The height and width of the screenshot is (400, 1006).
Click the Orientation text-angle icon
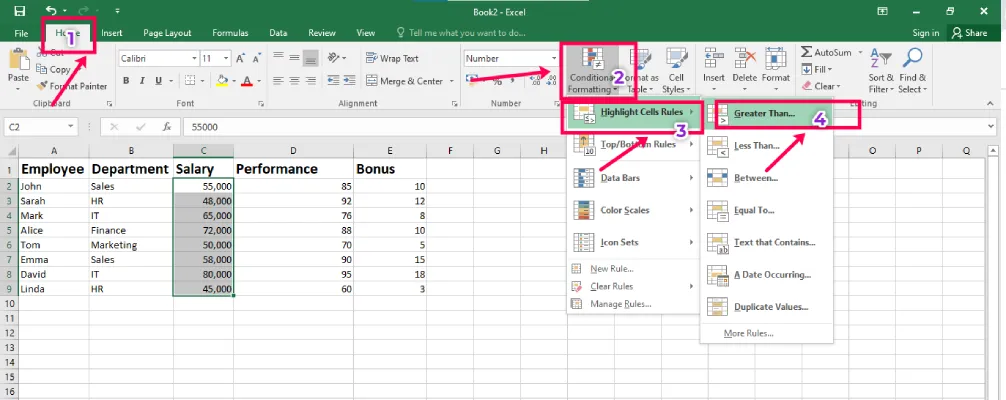point(334,58)
